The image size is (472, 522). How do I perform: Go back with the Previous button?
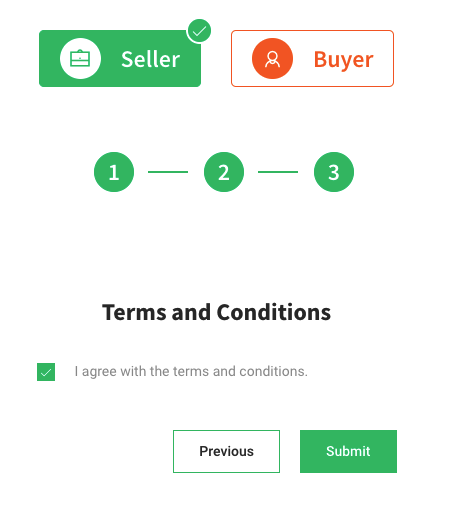226,451
